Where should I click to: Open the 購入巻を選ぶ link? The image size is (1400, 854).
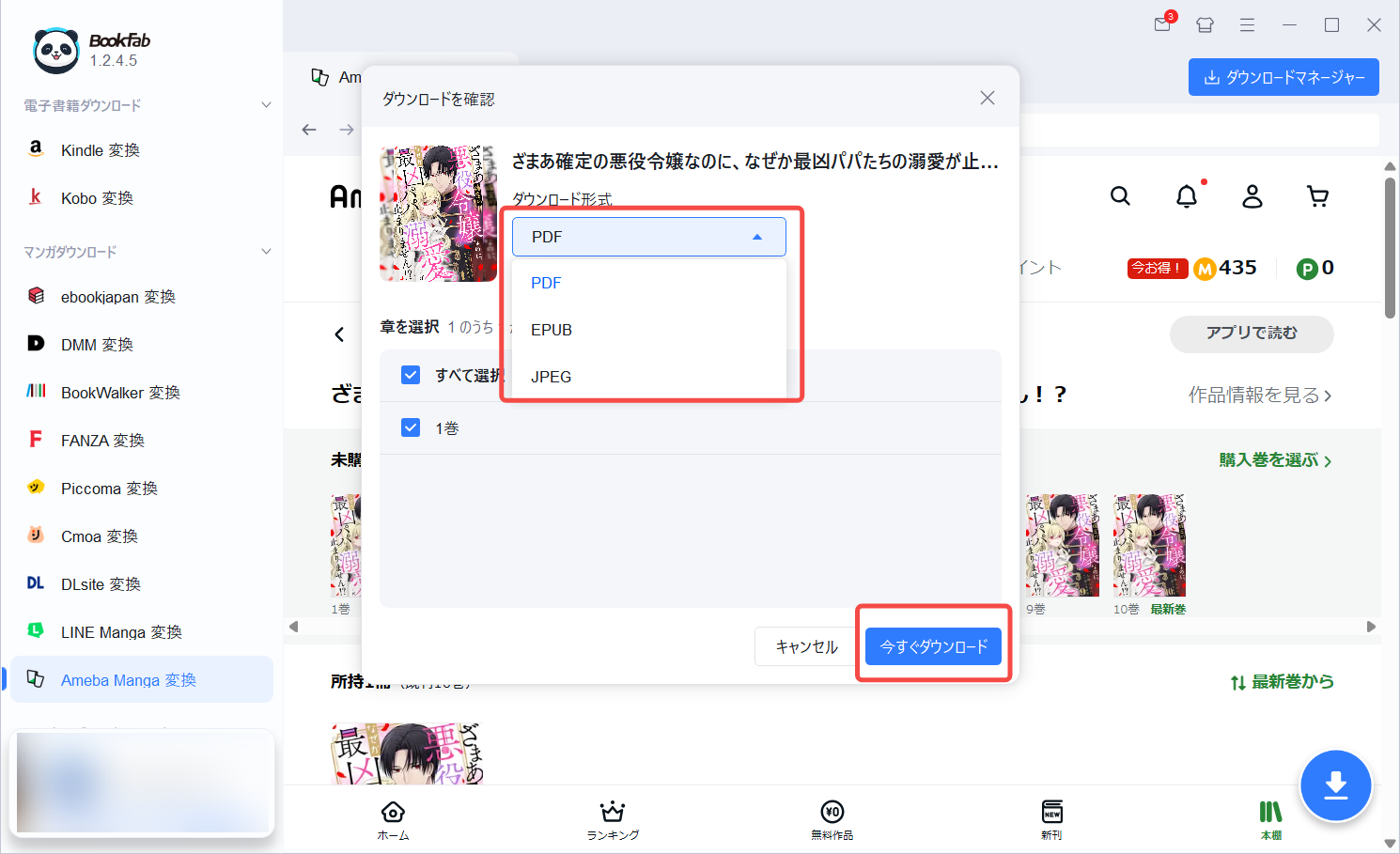click(x=1275, y=460)
